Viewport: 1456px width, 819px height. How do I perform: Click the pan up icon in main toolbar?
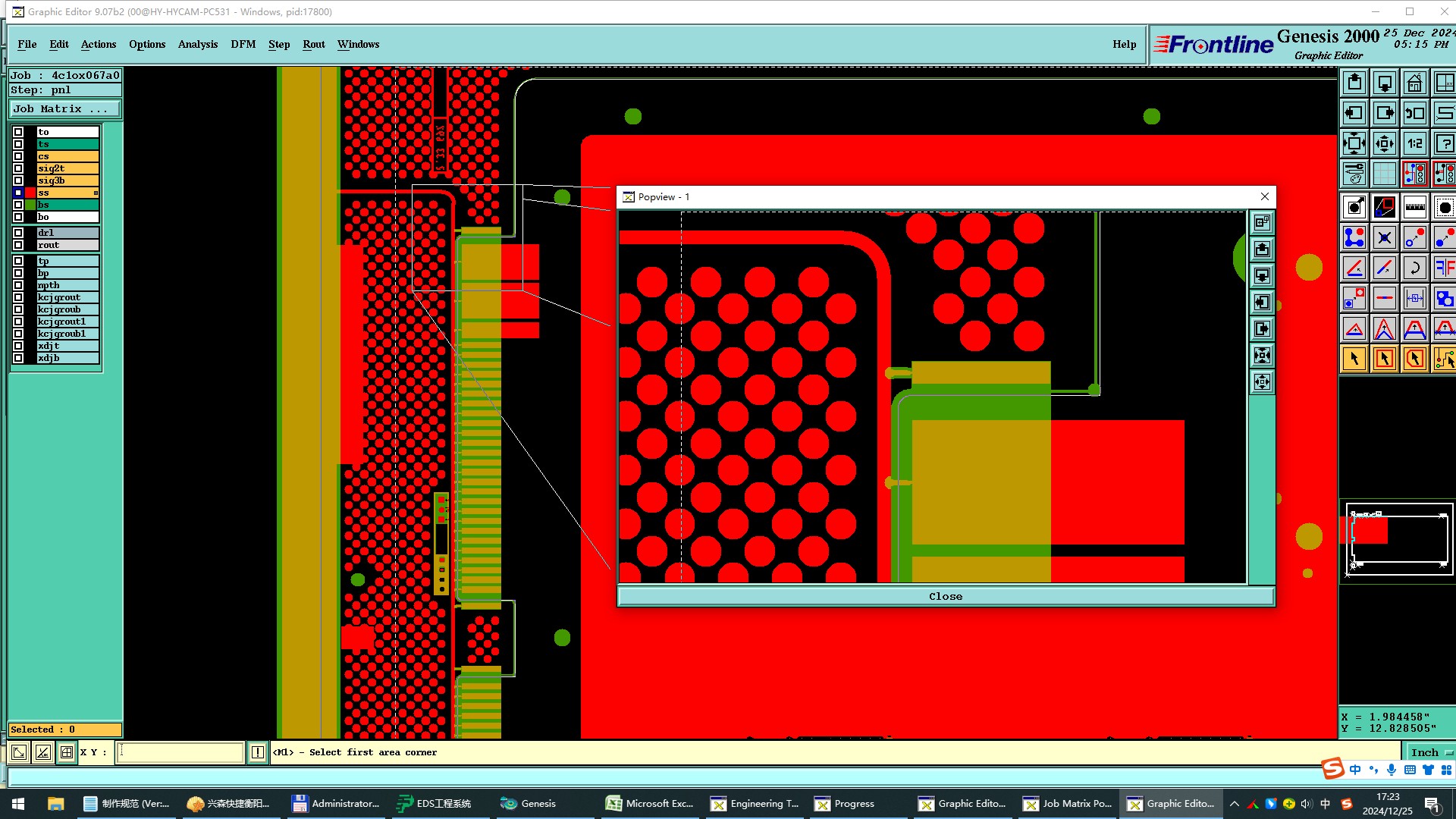click(1354, 83)
